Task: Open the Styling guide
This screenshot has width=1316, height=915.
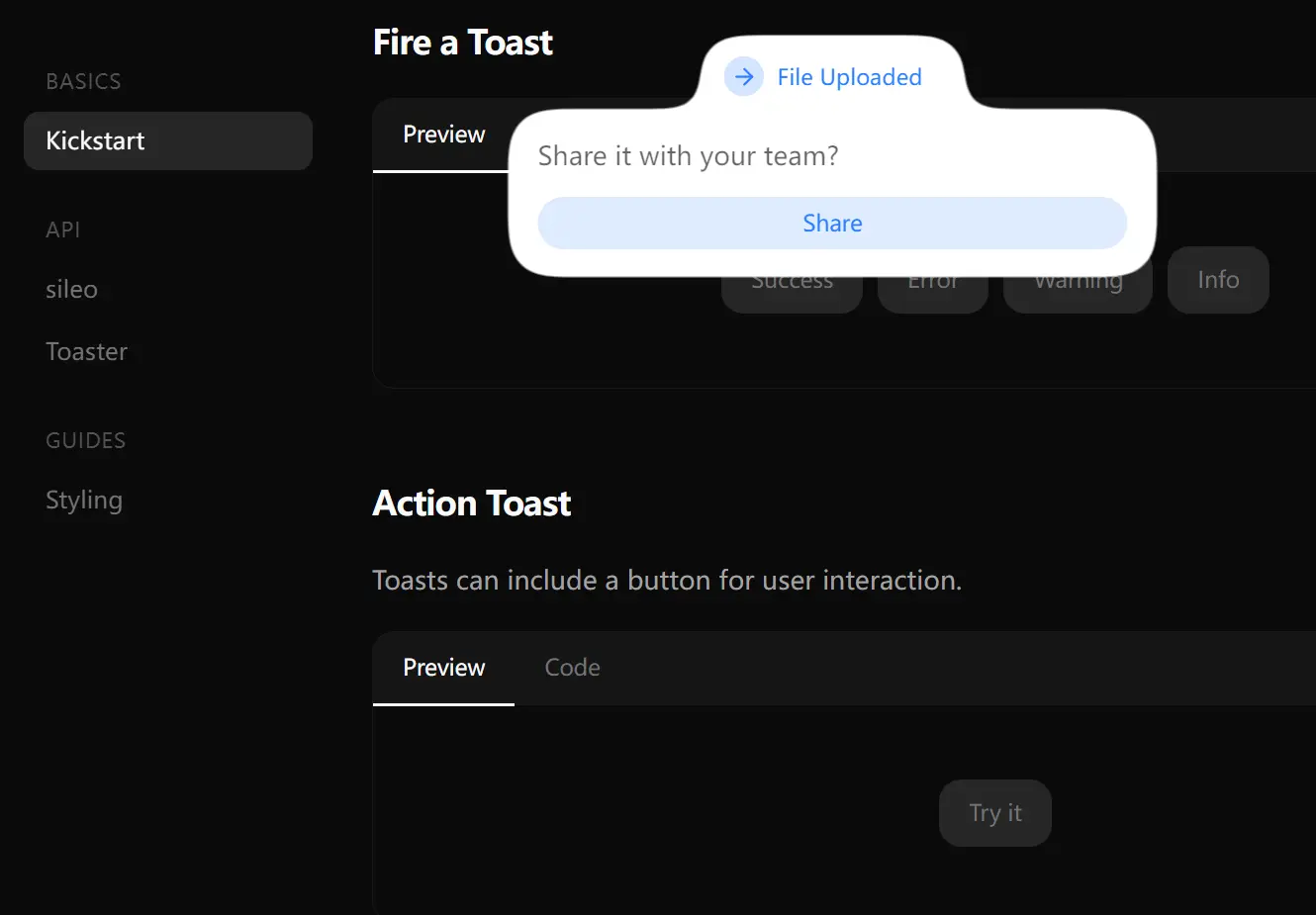Action: point(83,501)
